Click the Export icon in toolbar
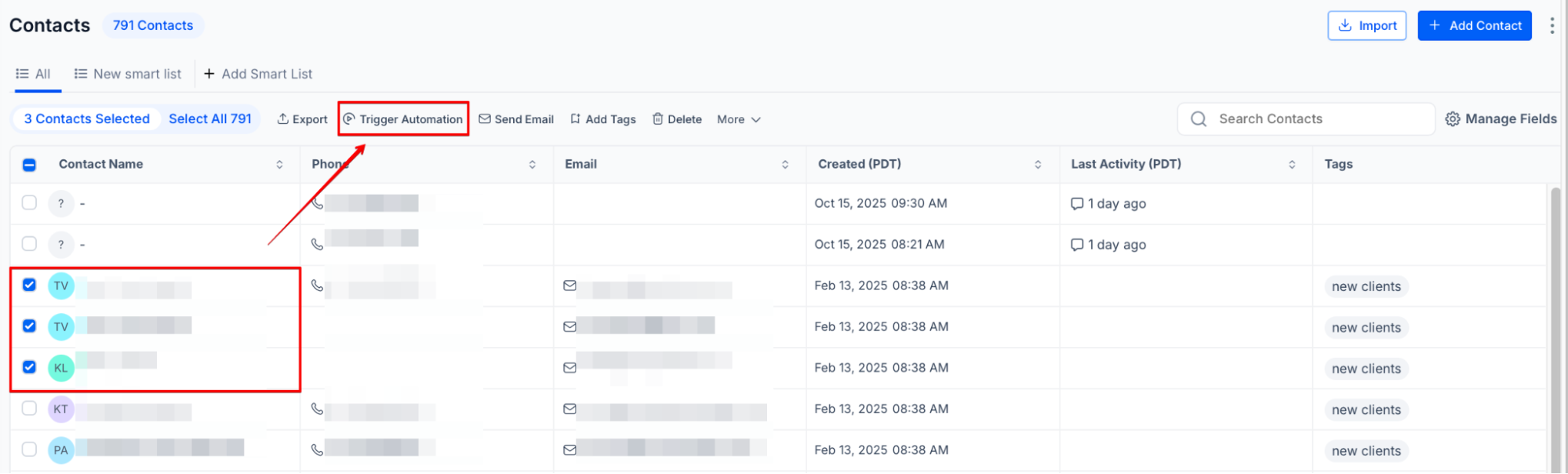This screenshot has height=474, width=1568. click(x=282, y=119)
